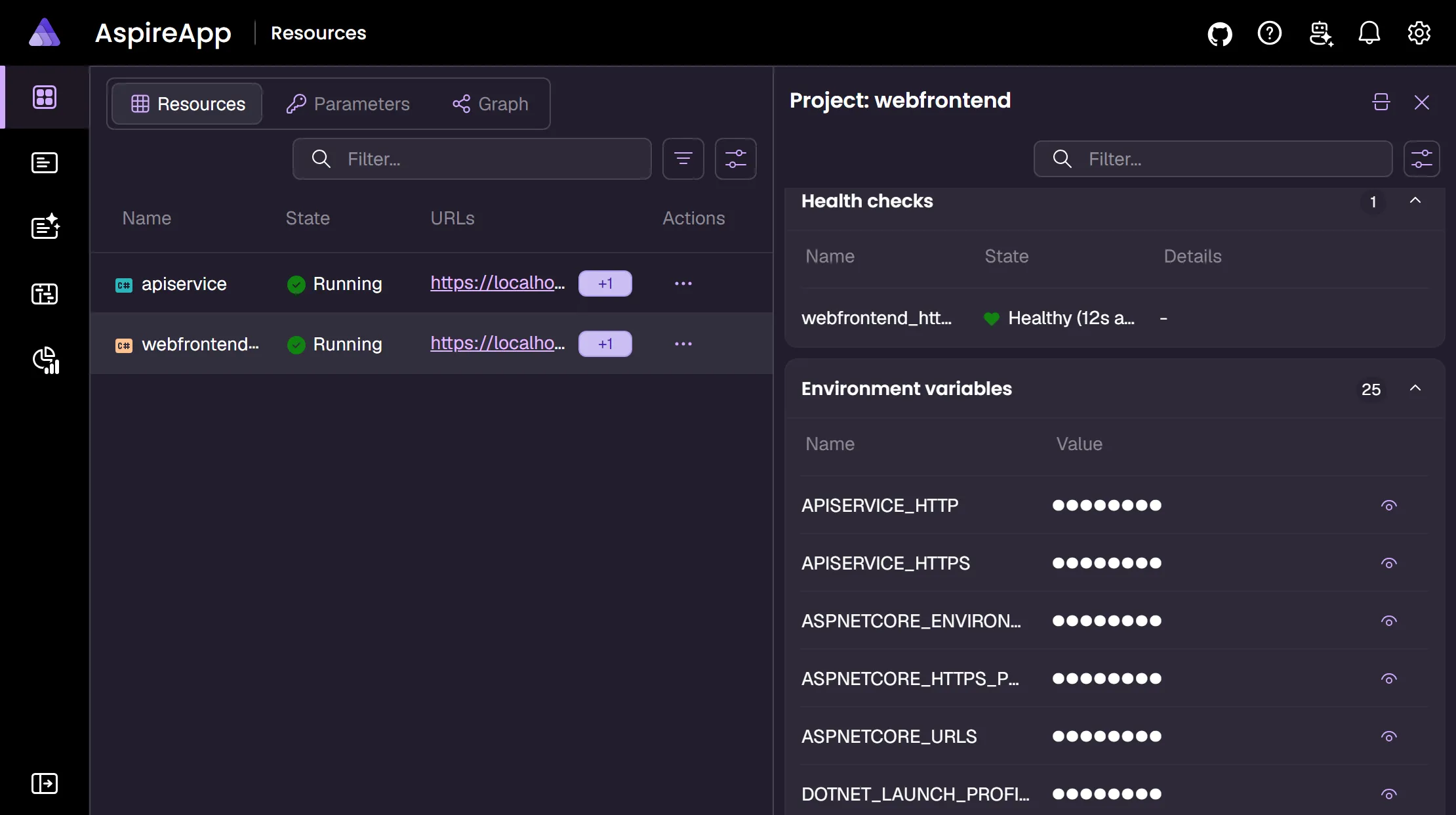Toggle details panel orientation icon

click(x=1381, y=102)
